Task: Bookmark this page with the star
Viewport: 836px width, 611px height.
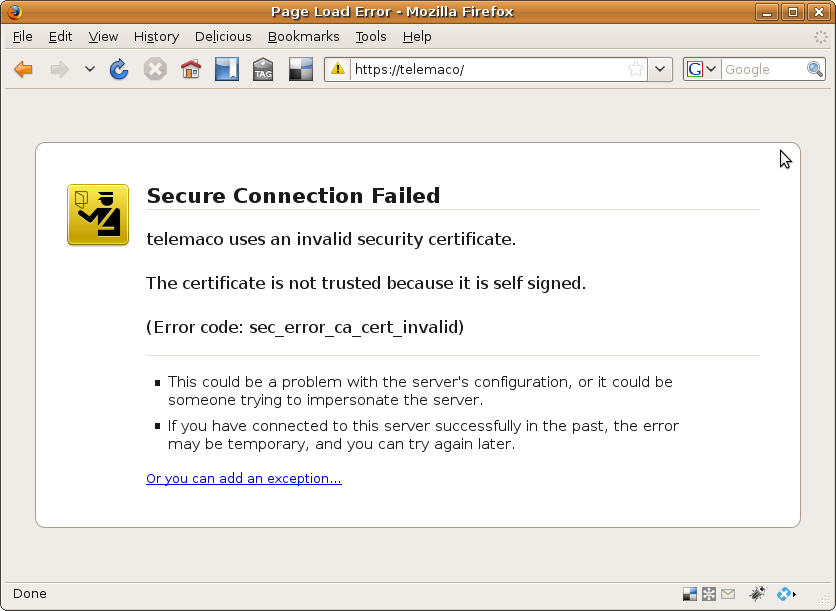Action: coord(635,69)
